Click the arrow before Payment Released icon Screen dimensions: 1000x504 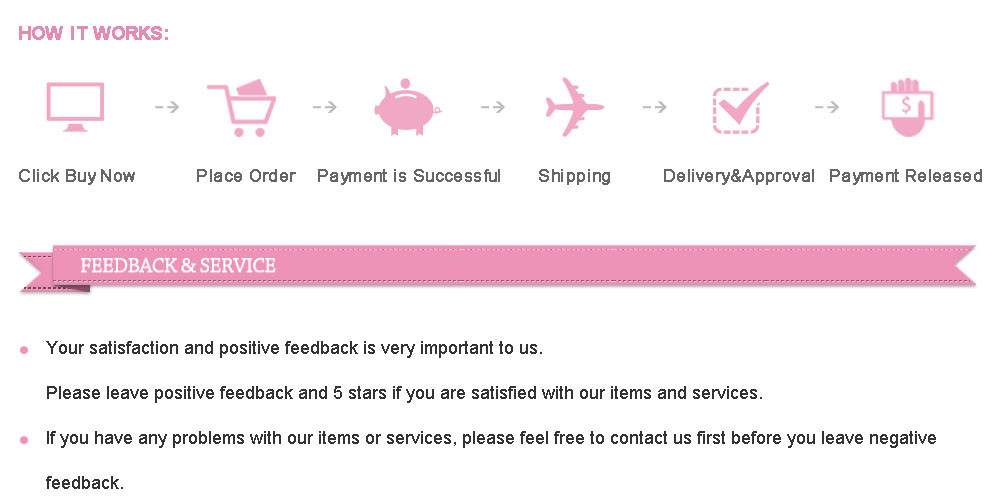pyautogui.click(x=826, y=107)
